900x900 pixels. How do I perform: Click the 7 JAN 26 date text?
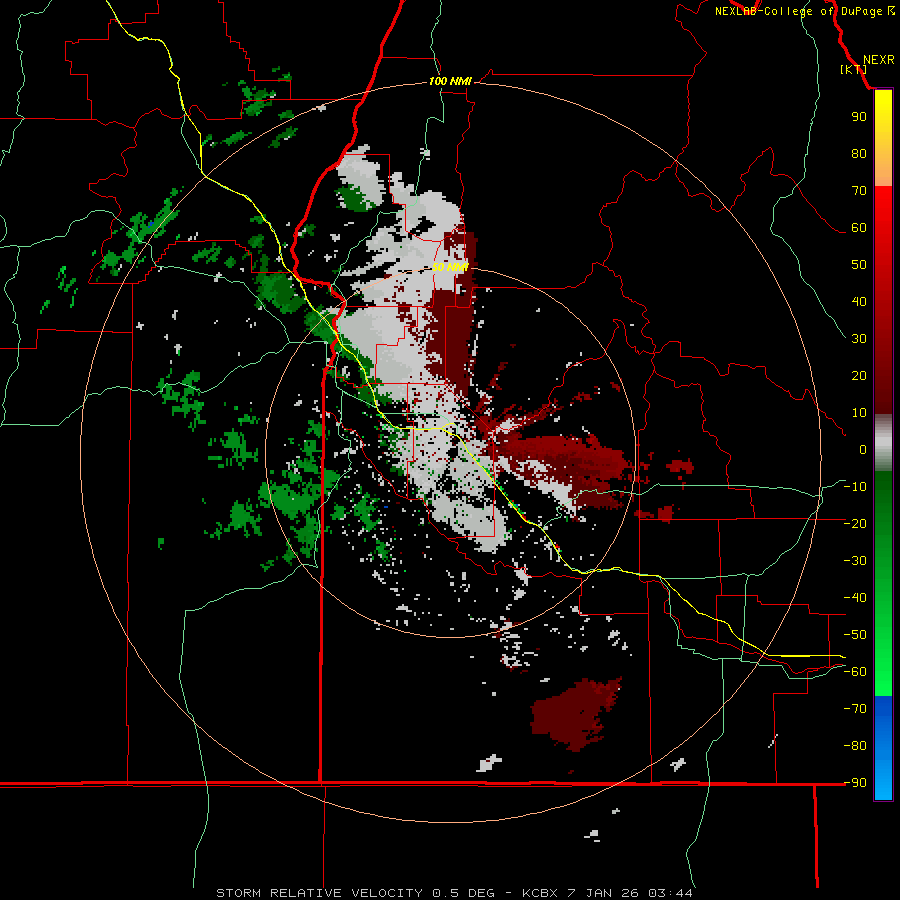603,893
